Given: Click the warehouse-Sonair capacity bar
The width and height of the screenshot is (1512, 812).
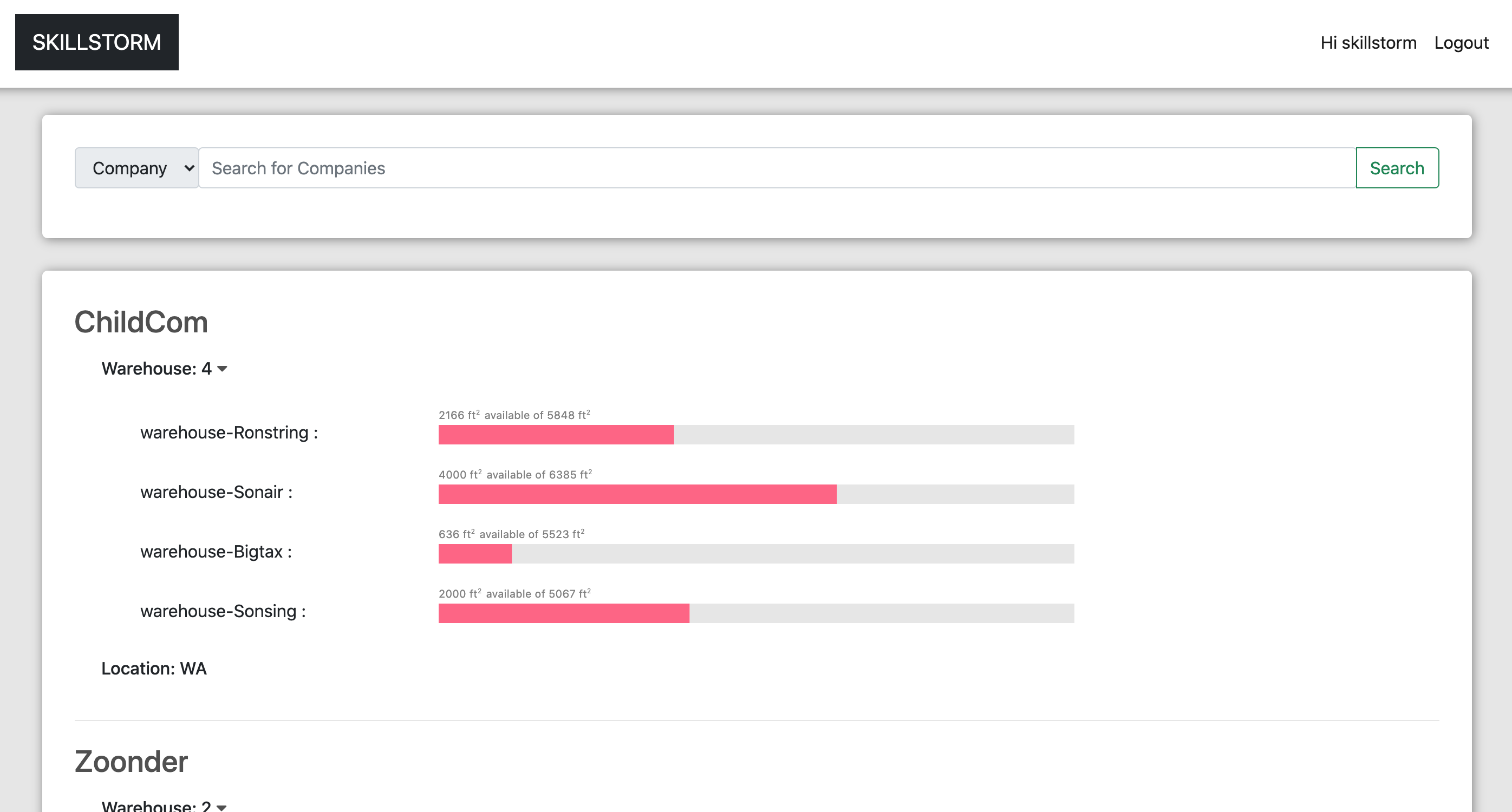Looking at the screenshot, I should coord(756,494).
